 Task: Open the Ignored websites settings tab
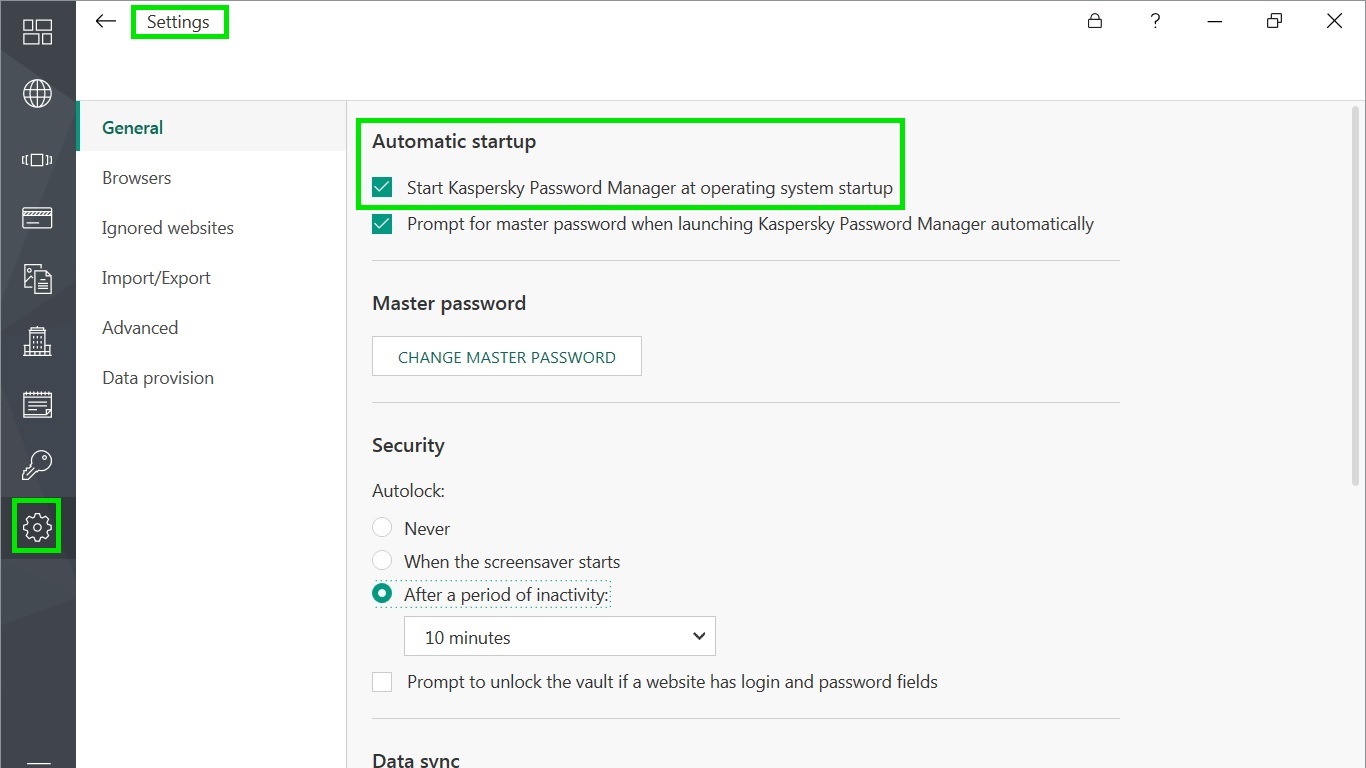(x=211, y=228)
